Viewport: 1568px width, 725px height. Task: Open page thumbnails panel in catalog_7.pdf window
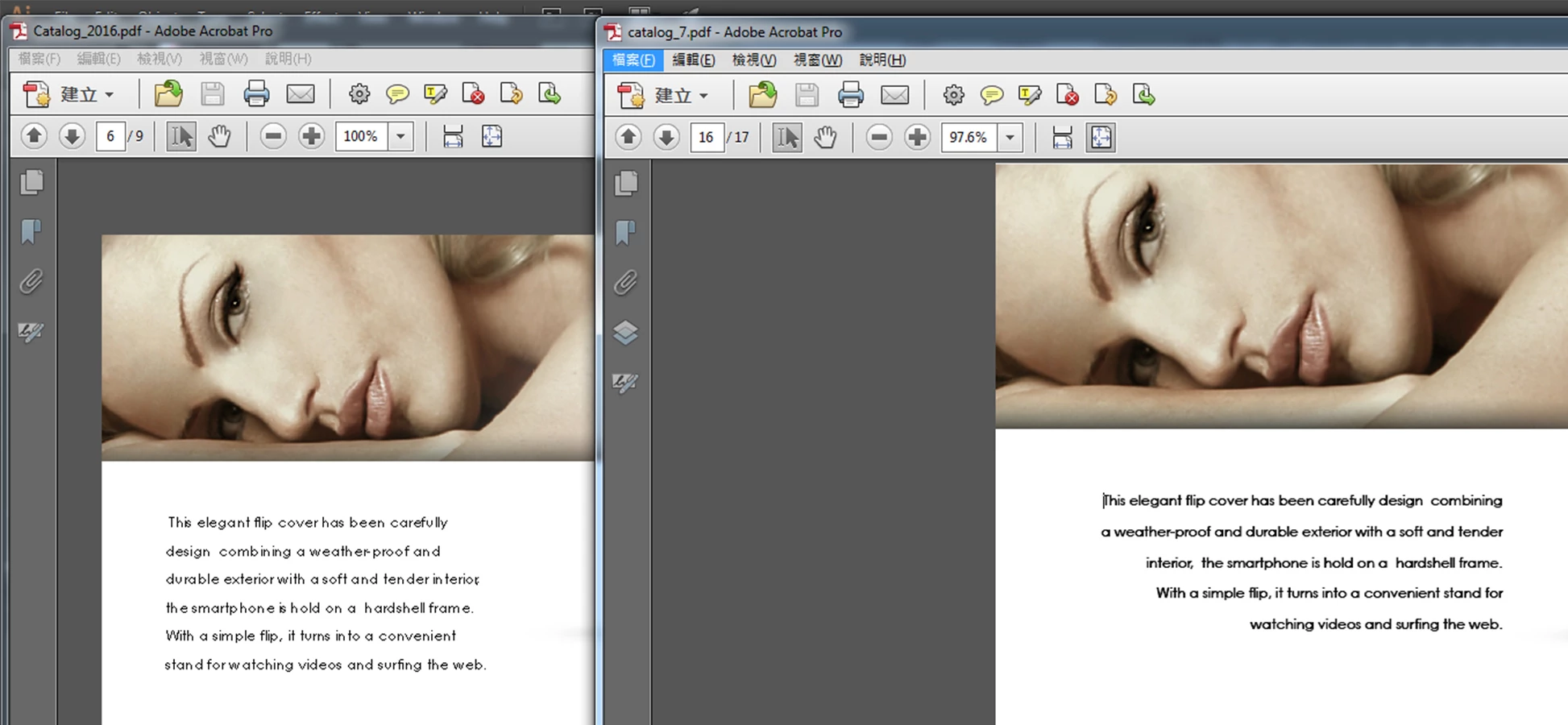click(x=626, y=184)
